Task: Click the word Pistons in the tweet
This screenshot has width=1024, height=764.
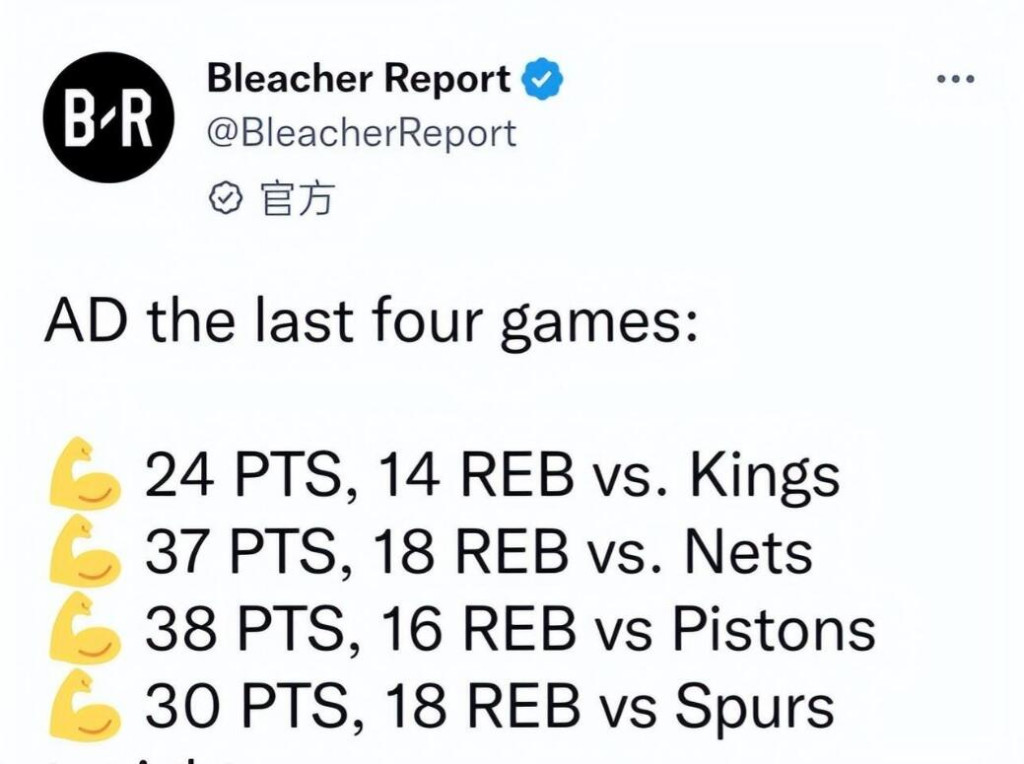Action: (x=774, y=628)
